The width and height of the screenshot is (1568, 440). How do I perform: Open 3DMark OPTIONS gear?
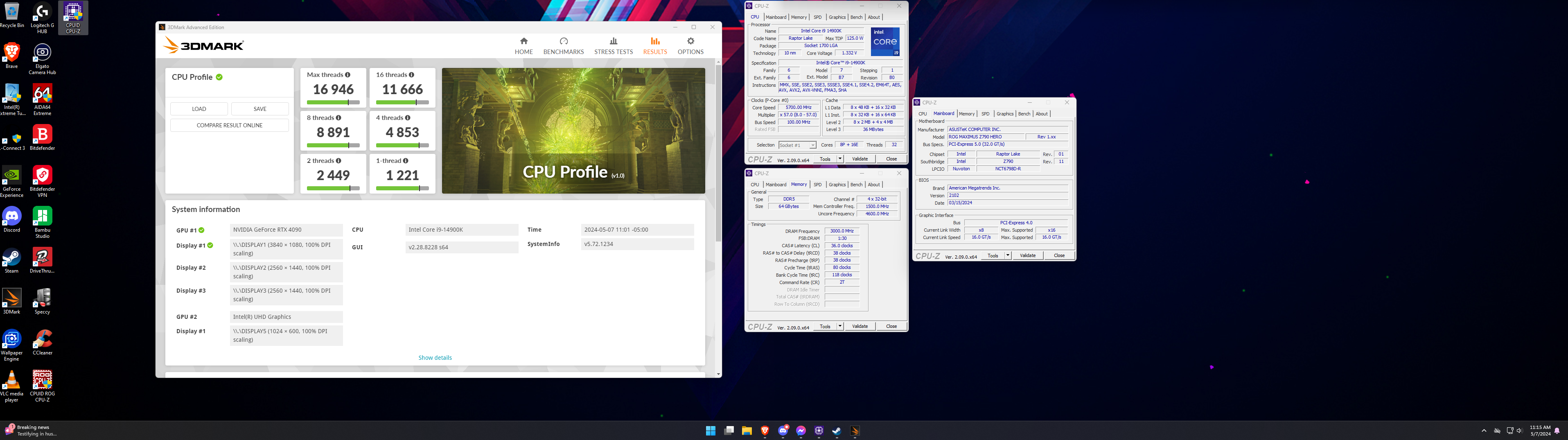tap(690, 46)
